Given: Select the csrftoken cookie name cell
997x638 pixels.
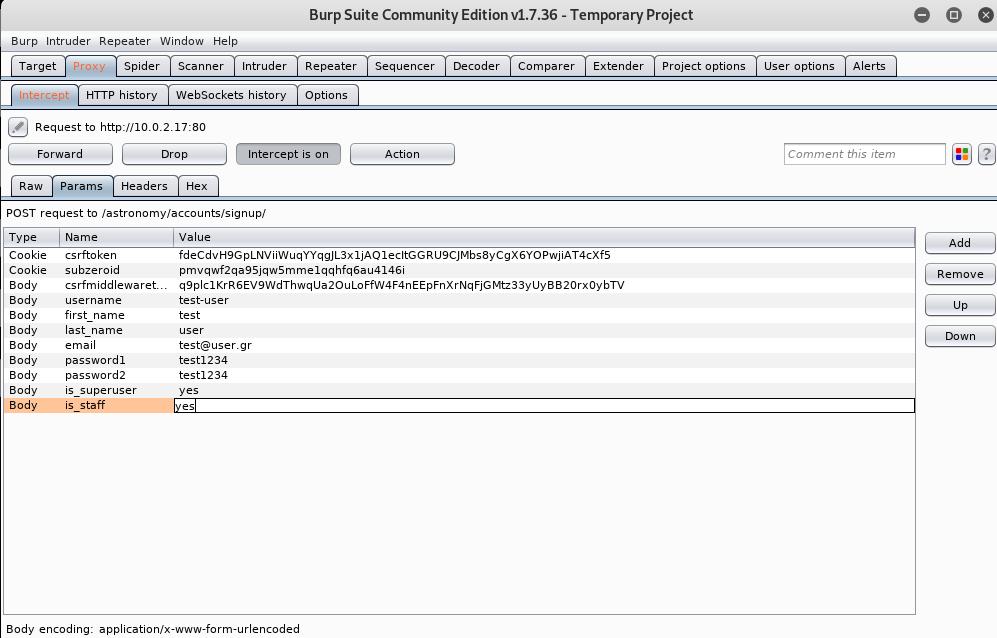Looking at the screenshot, I should point(116,255).
